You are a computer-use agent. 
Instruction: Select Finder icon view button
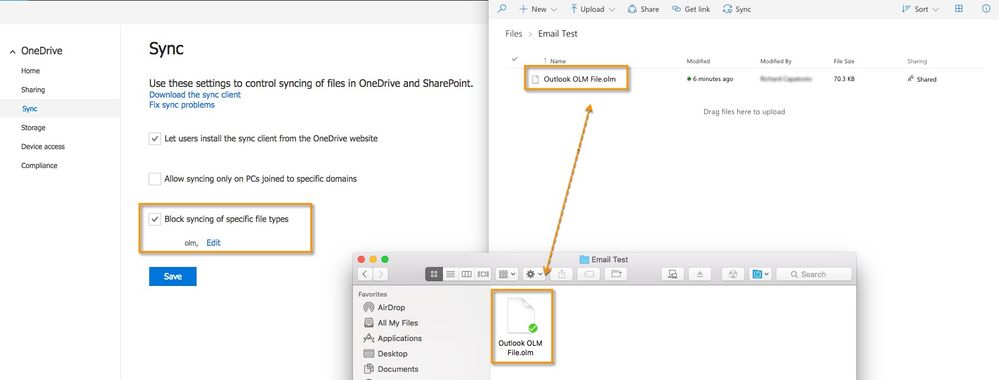click(434, 274)
